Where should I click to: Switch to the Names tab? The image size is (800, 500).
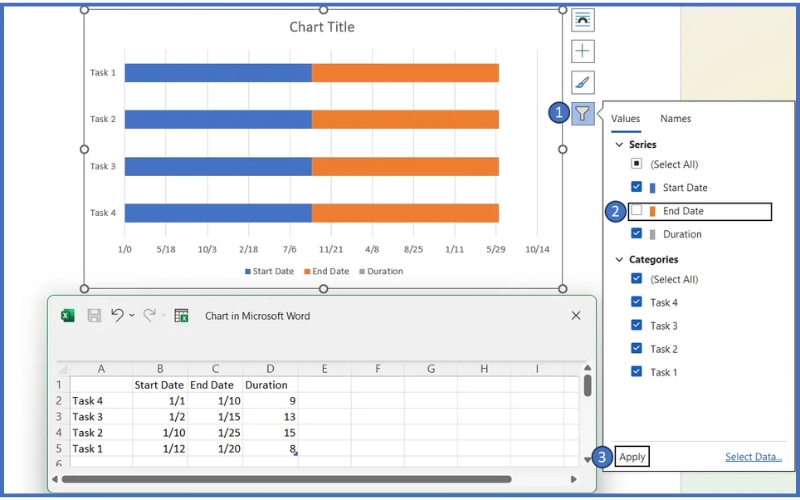pyautogui.click(x=676, y=118)
